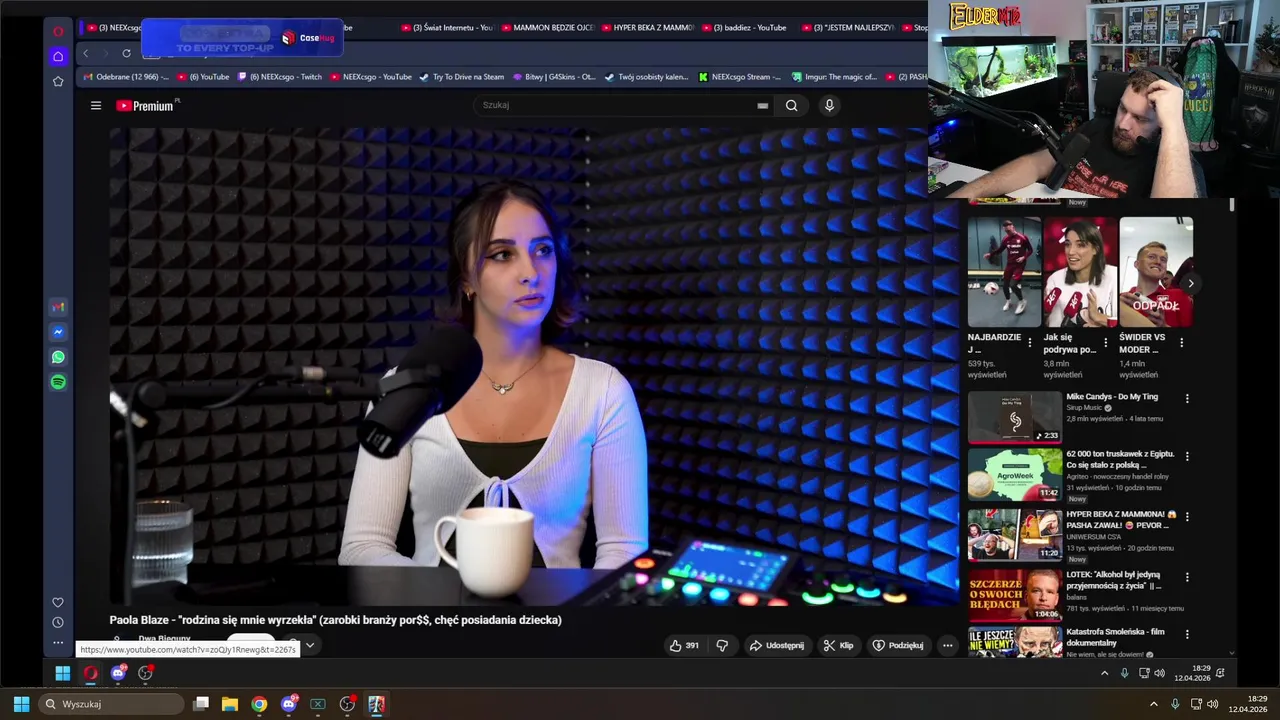Click the video title Paola Blaze text
The image size is (1280, 720).
335,620
